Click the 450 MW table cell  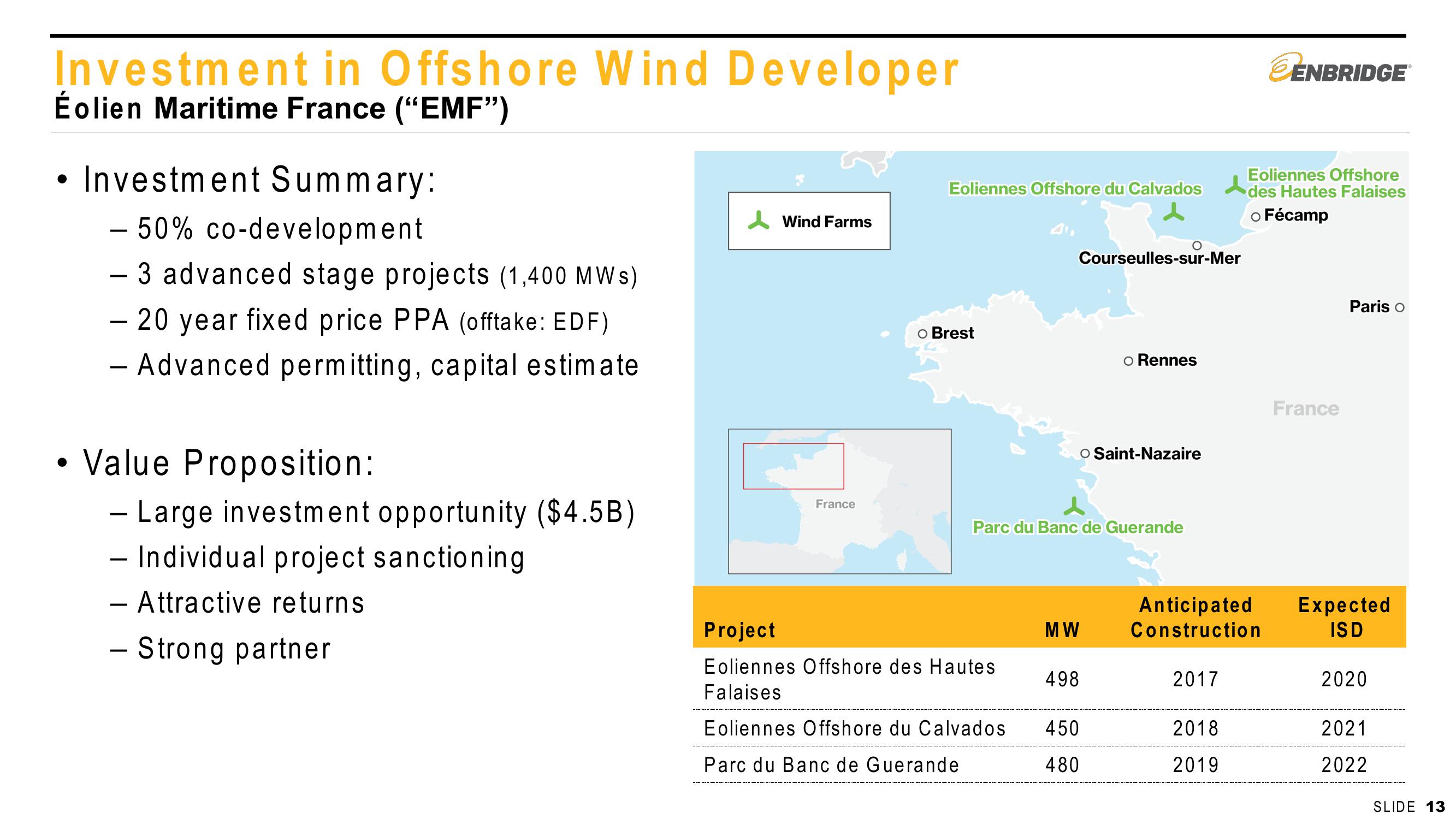[x=1062, y=728]
